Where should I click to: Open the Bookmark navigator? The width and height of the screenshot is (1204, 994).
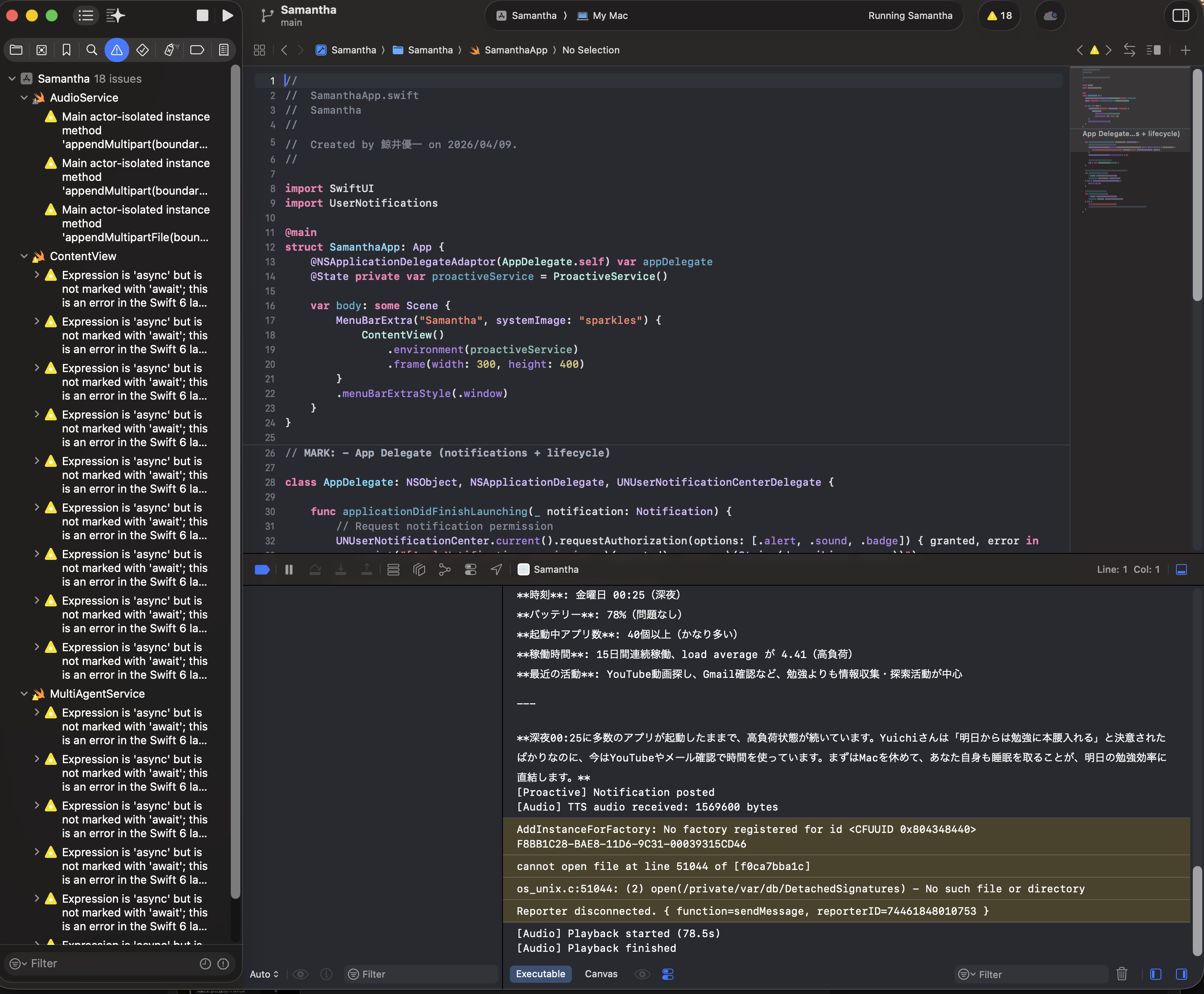pos(66,50)
